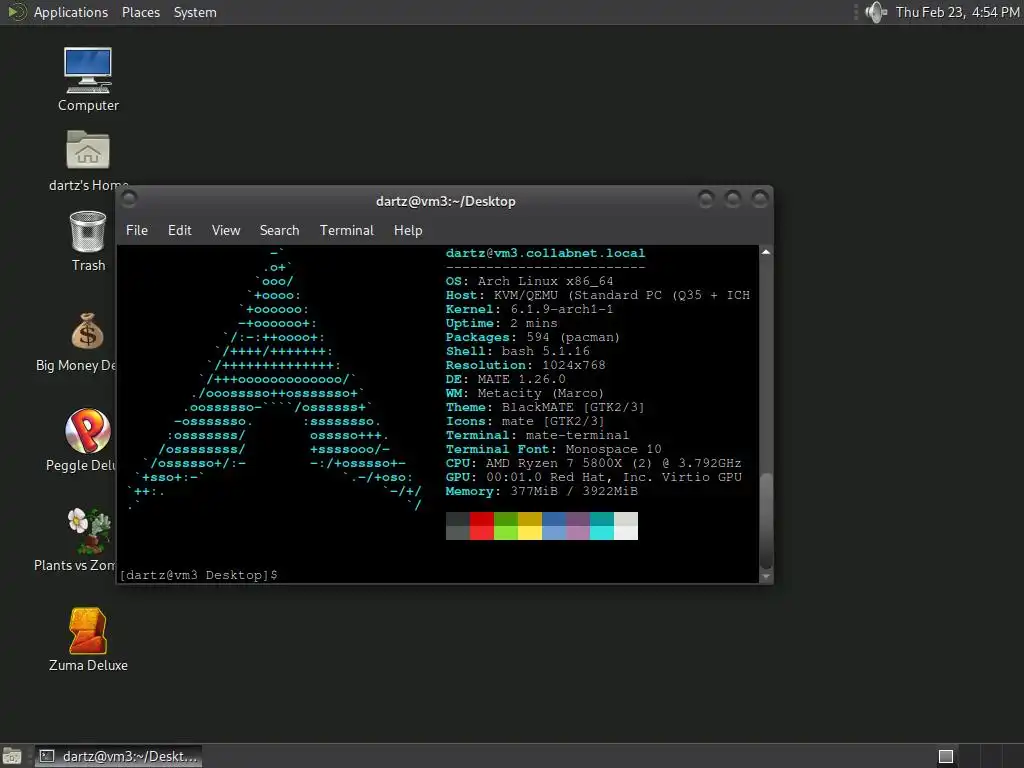Click the terminal title dartz@vm3:~/Desktop
The width and height of the screenshot is (1024, 768).
pyautogui.click(x=445, y=201)
